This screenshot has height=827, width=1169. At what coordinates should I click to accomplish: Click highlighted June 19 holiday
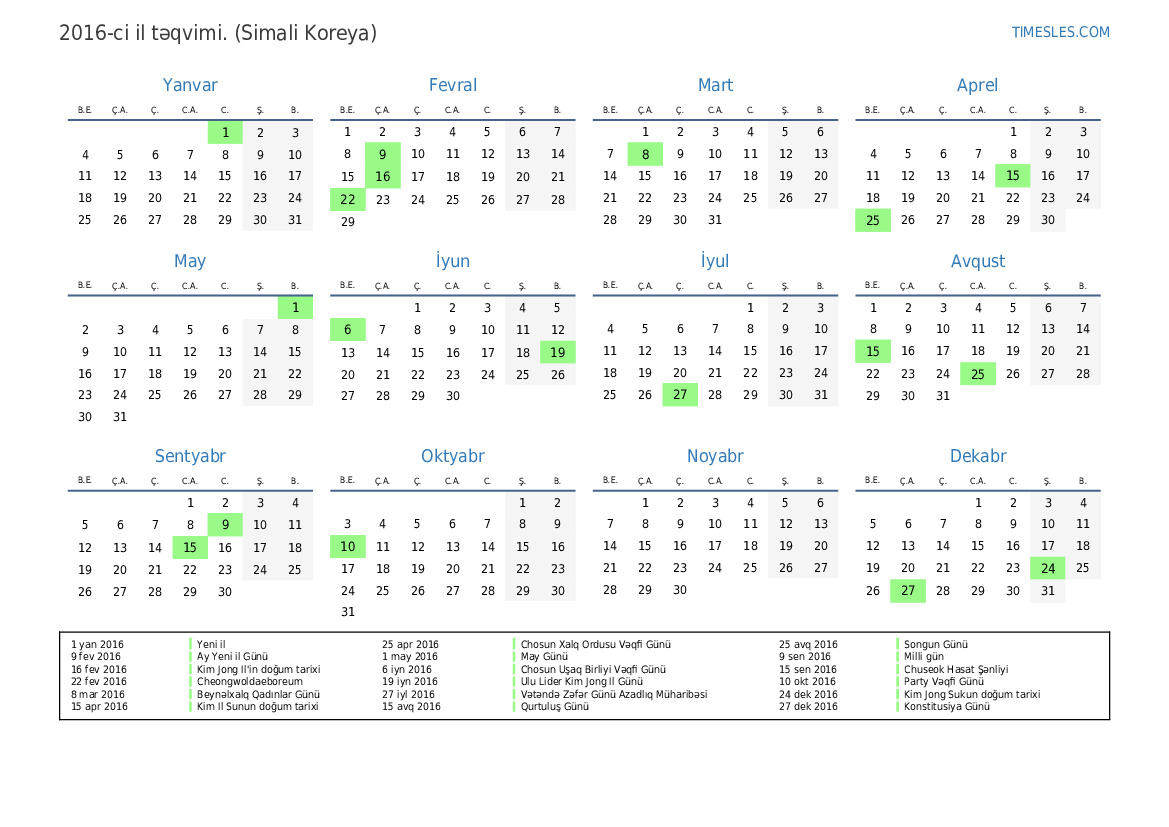pos(558,353)
